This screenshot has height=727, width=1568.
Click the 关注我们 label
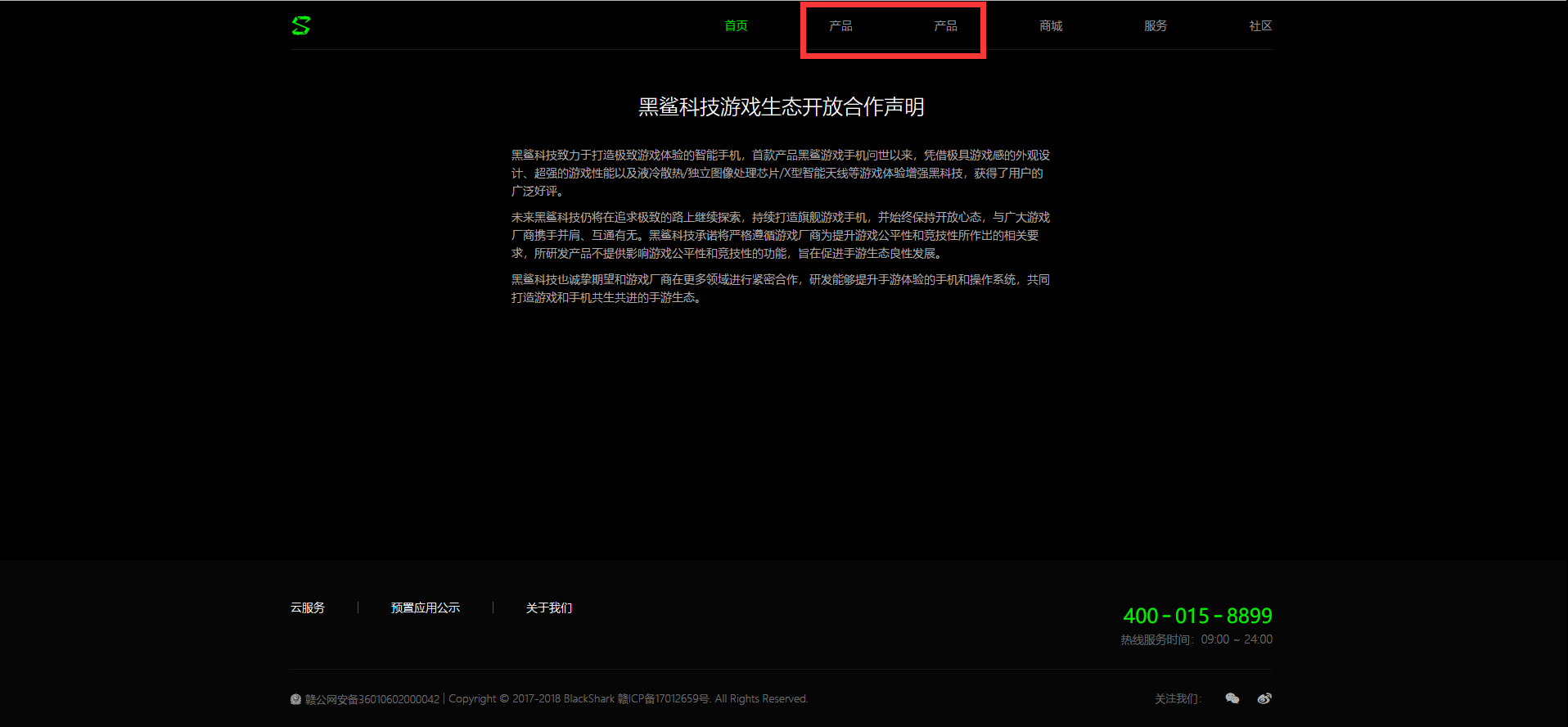(x=1178, y=698)
